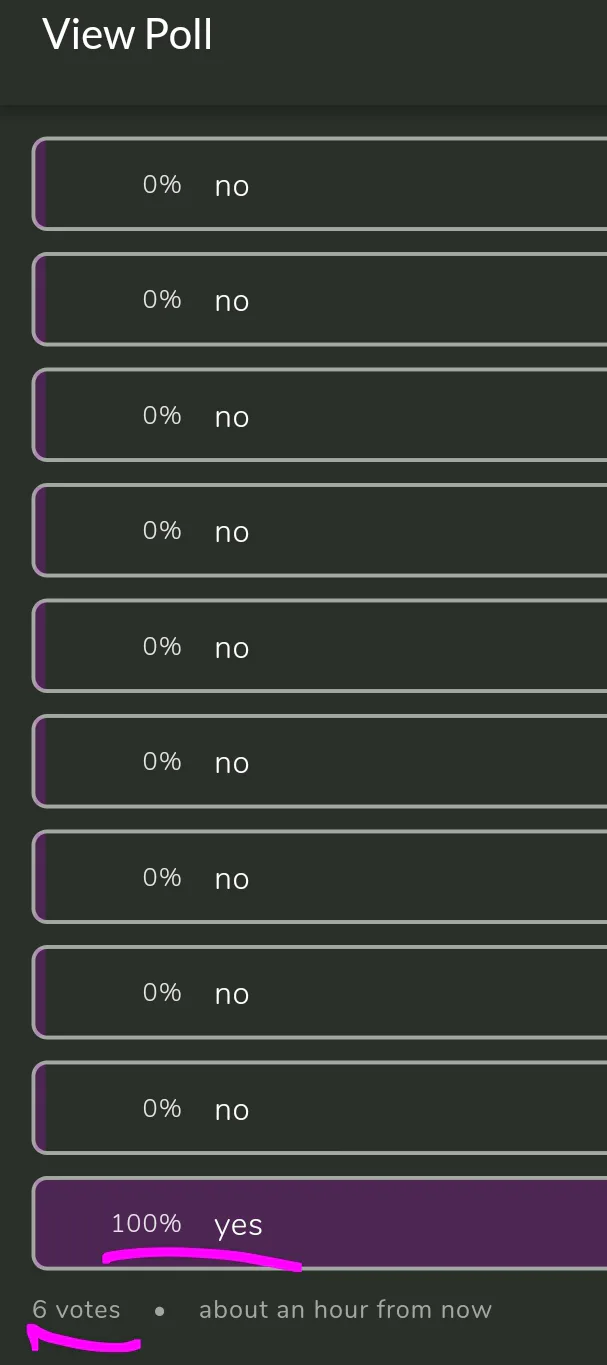Click the "View Poll" header title
This screenshot has height=1365, width=607.
(x=127, y=36)
